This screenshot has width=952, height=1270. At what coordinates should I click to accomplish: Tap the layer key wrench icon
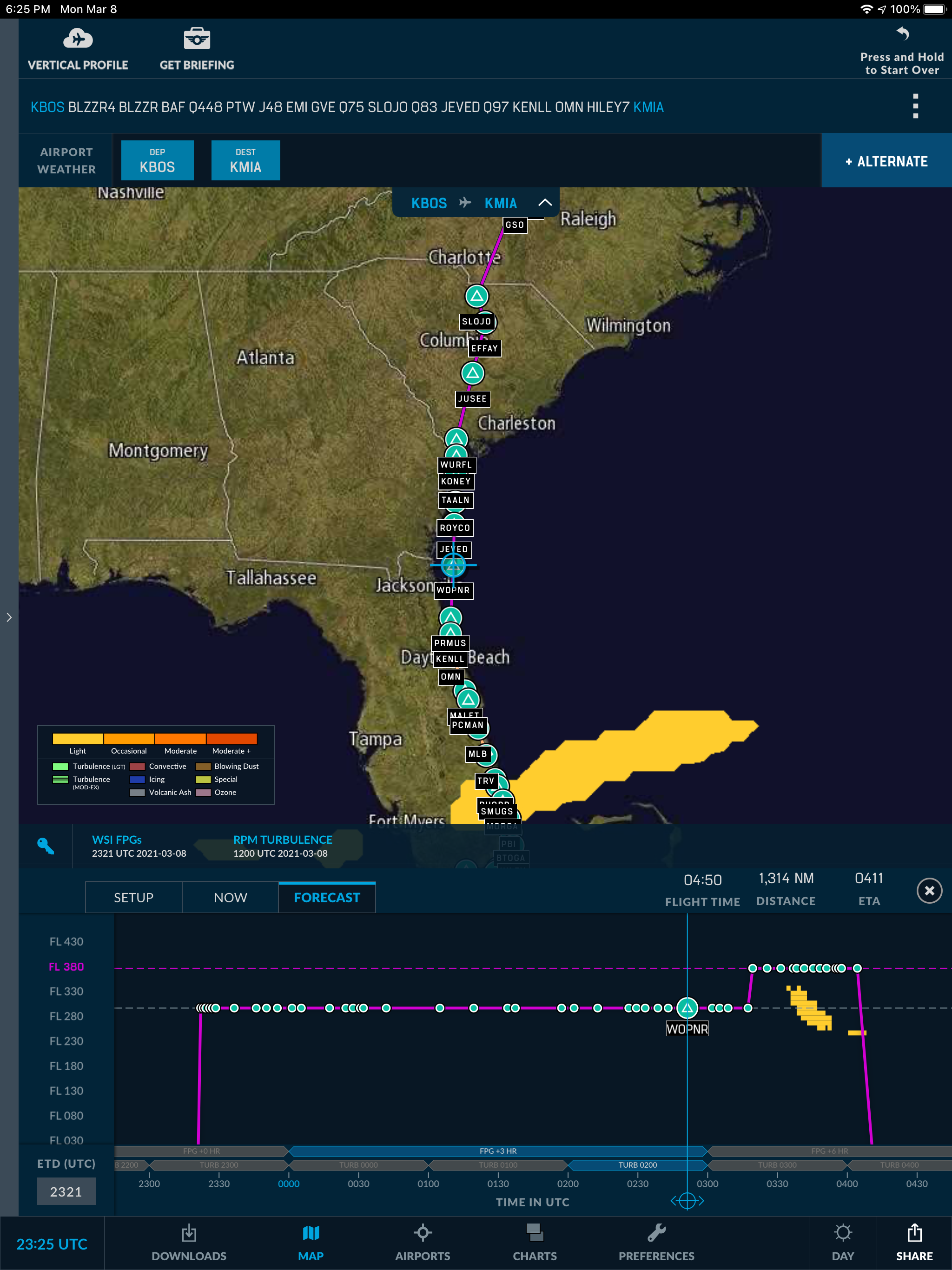46,846
